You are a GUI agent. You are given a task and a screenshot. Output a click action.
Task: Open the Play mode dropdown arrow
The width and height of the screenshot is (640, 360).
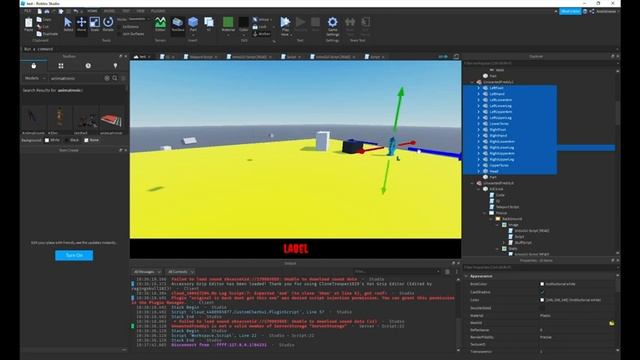tap(291, 35)
